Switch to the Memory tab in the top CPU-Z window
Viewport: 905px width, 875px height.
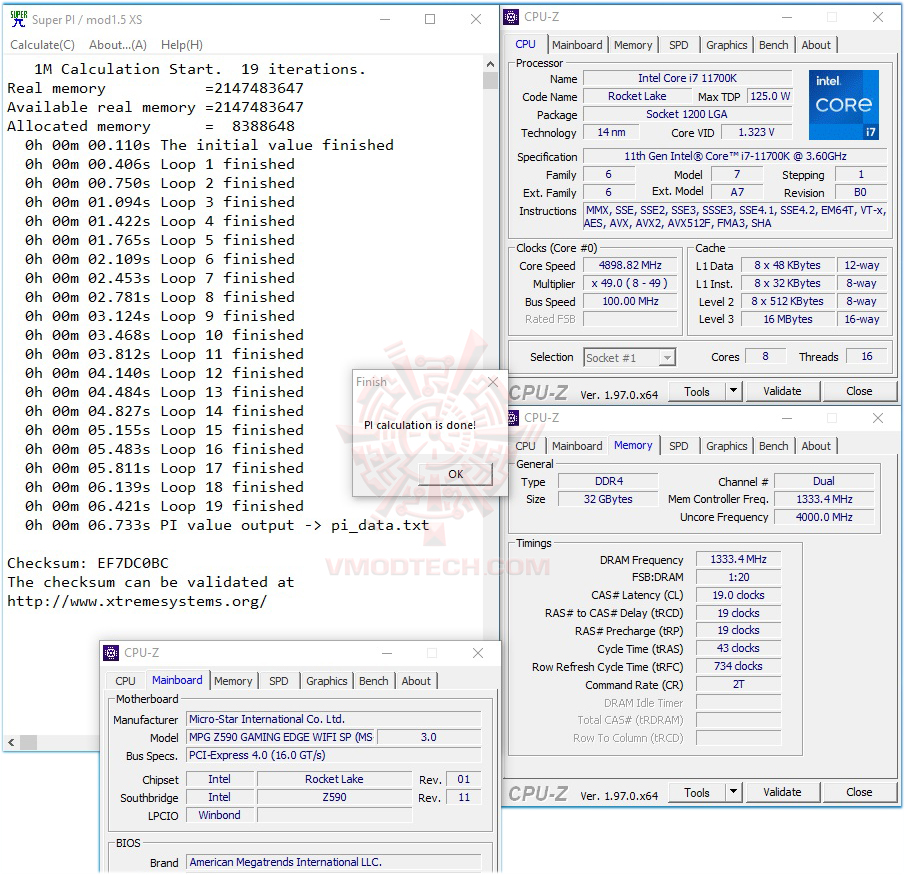click(x=633, y=45)
